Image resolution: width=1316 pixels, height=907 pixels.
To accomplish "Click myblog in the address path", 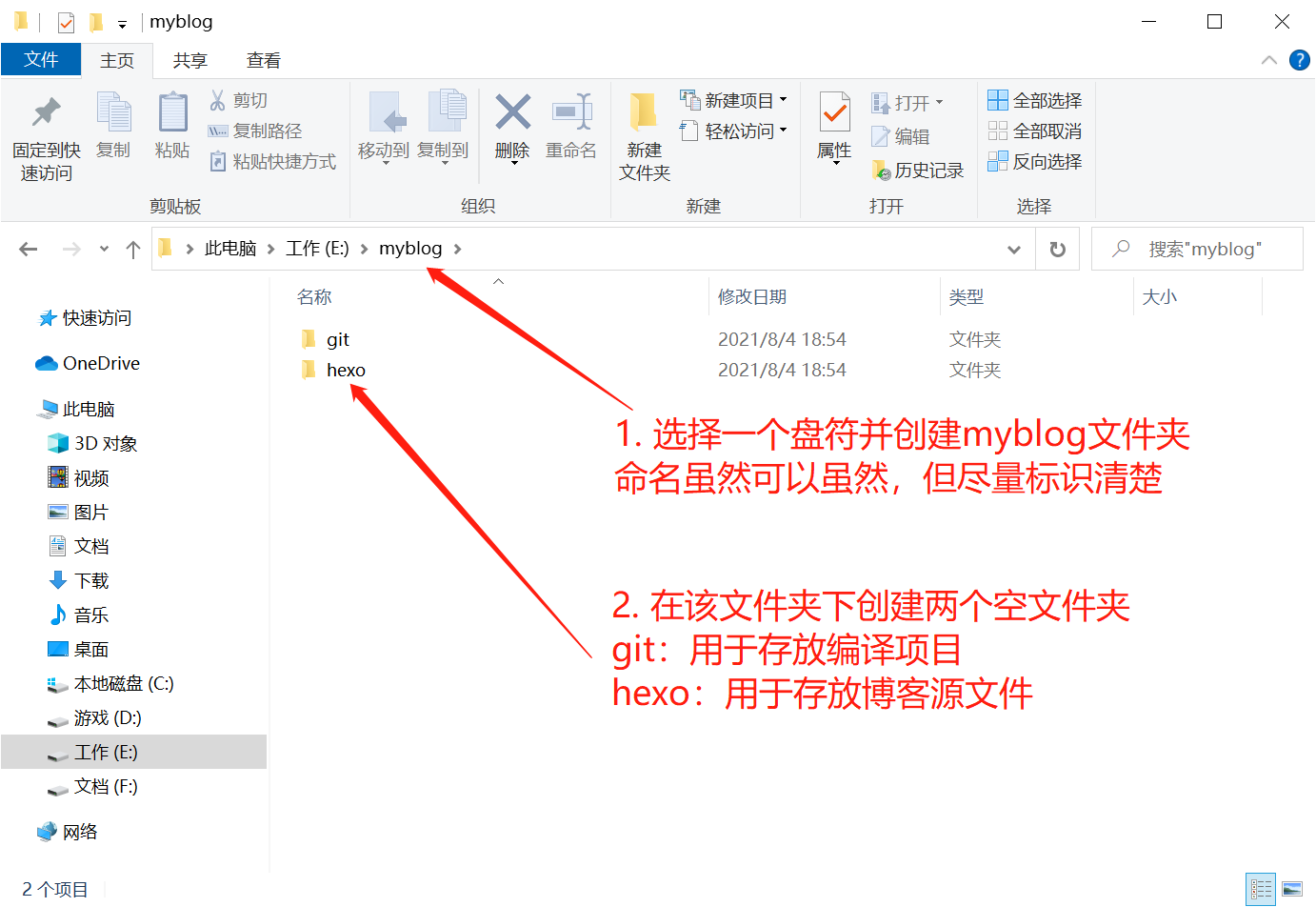I will (410, 249).
